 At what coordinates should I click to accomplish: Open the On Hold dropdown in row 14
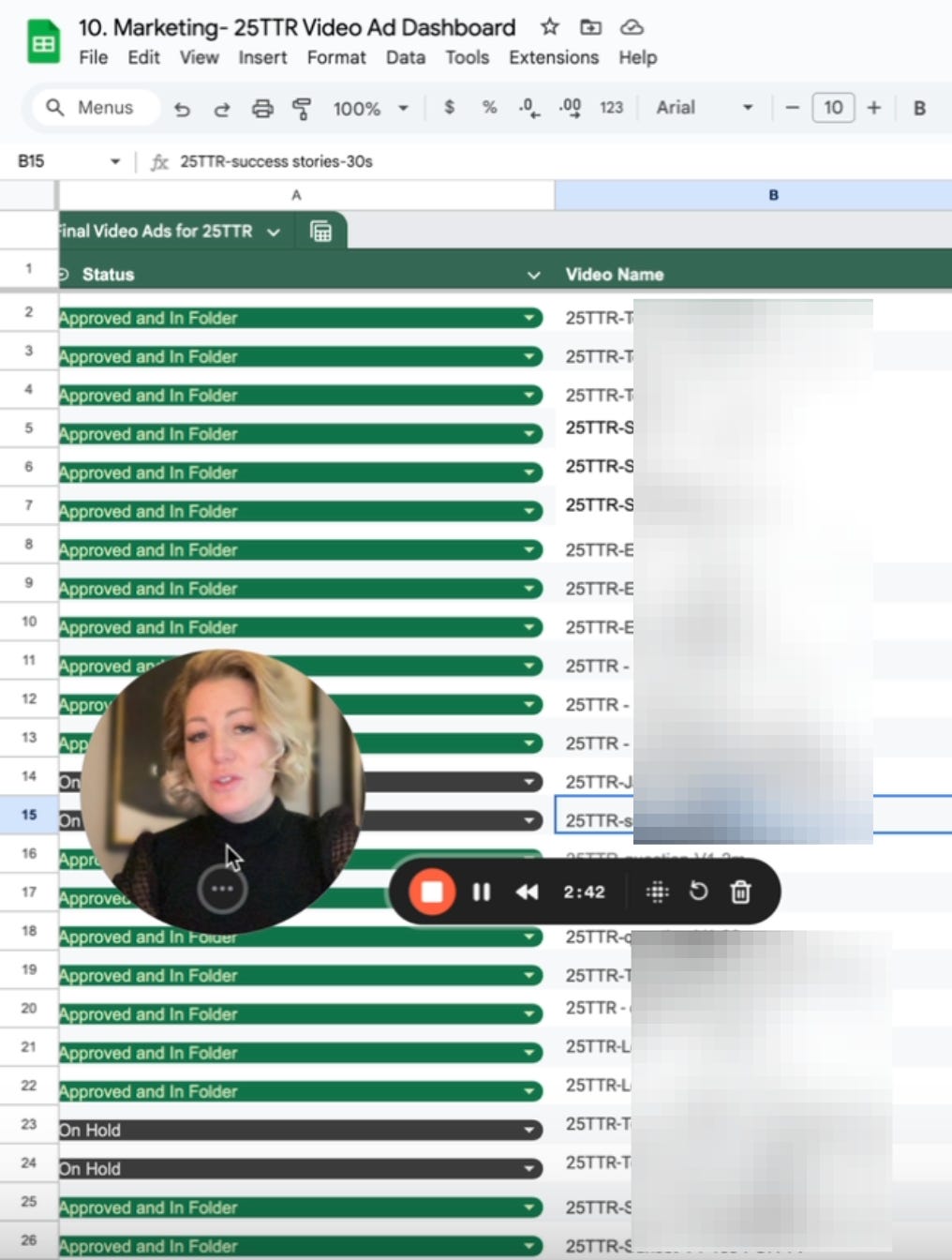pyautogui.click(x=530, y=781)
